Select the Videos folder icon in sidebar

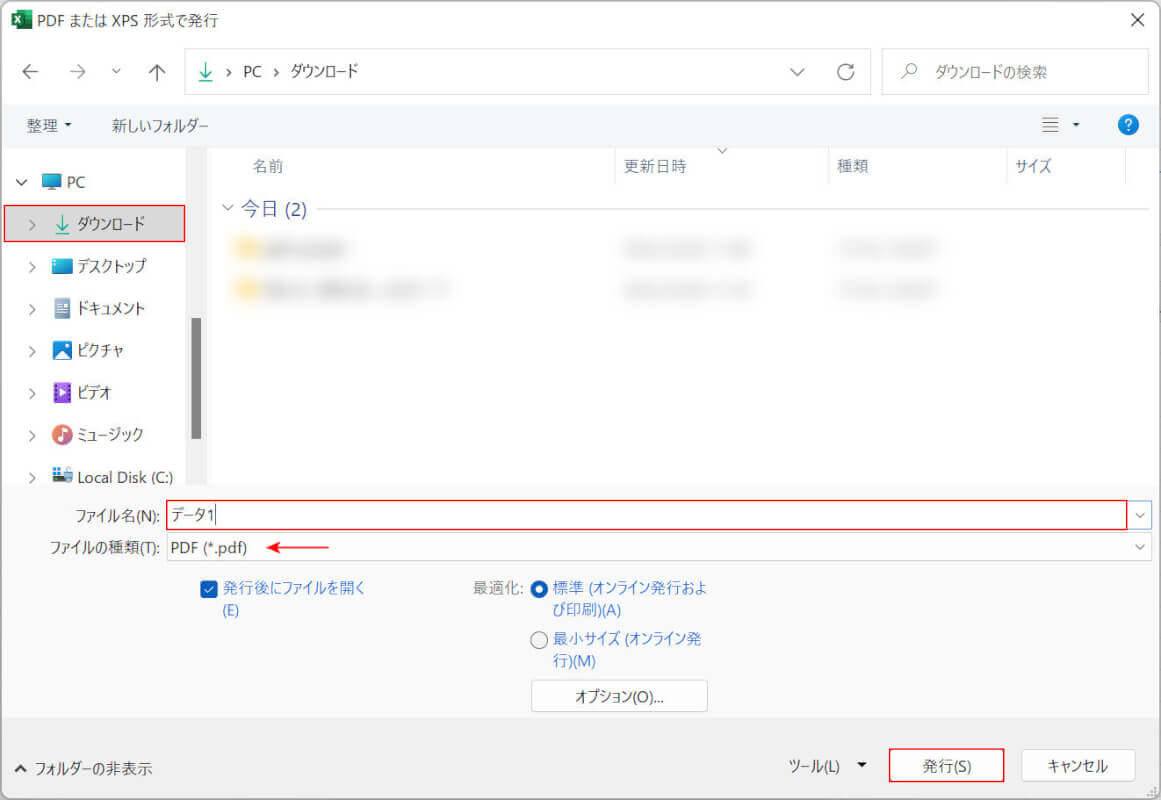click(62, 393)
